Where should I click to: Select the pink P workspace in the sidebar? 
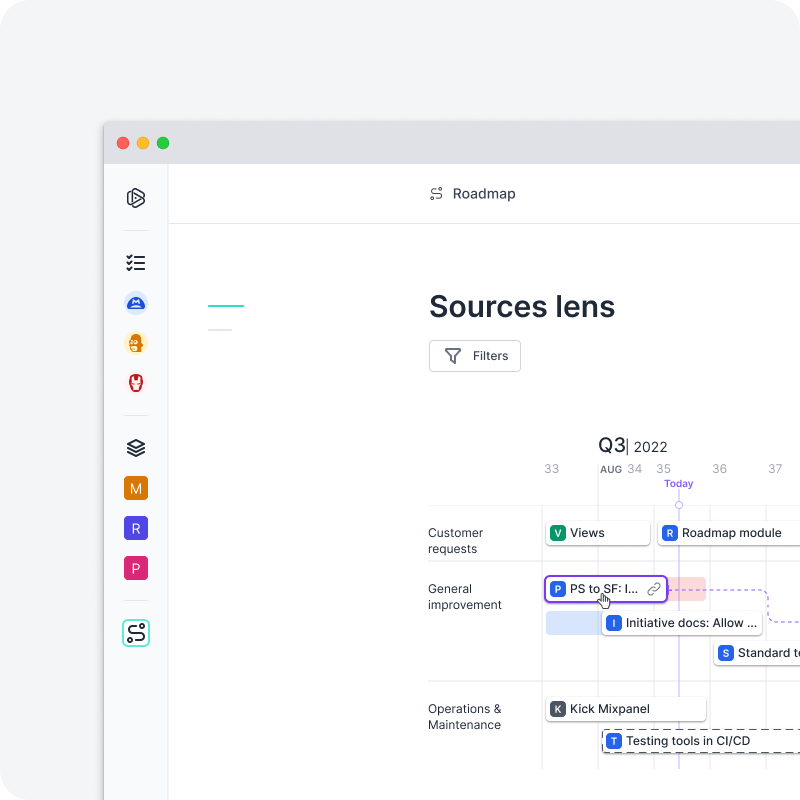coord(135,567)
